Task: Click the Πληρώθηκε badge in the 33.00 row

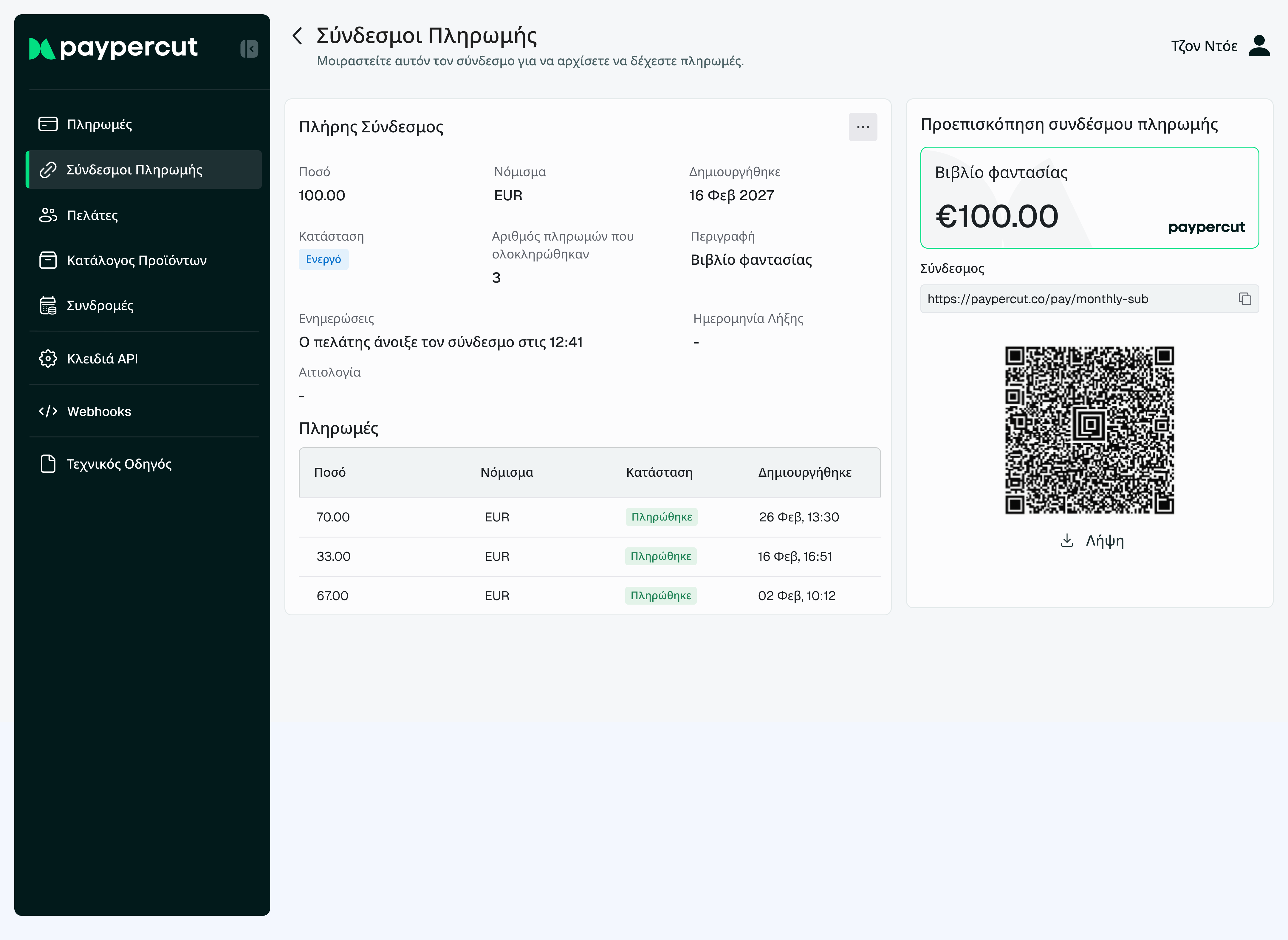Action: [660, 556]
